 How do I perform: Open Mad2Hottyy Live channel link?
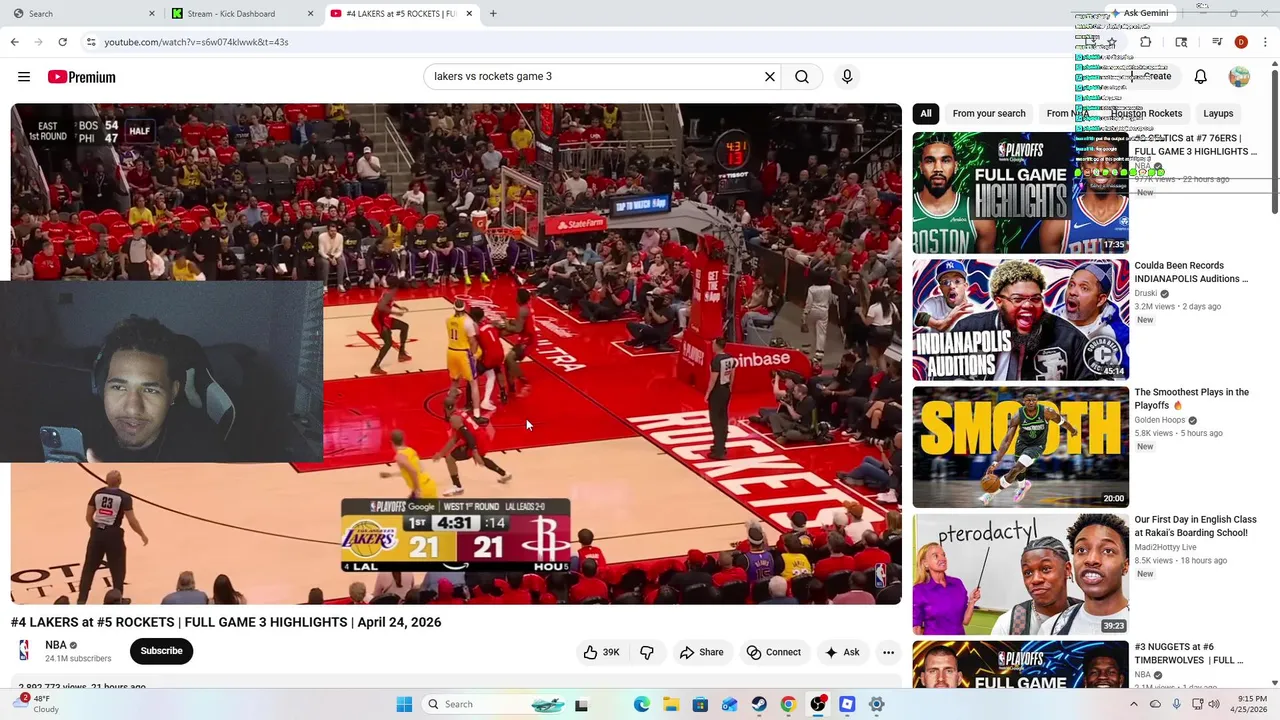click(x=1165, y=547)
